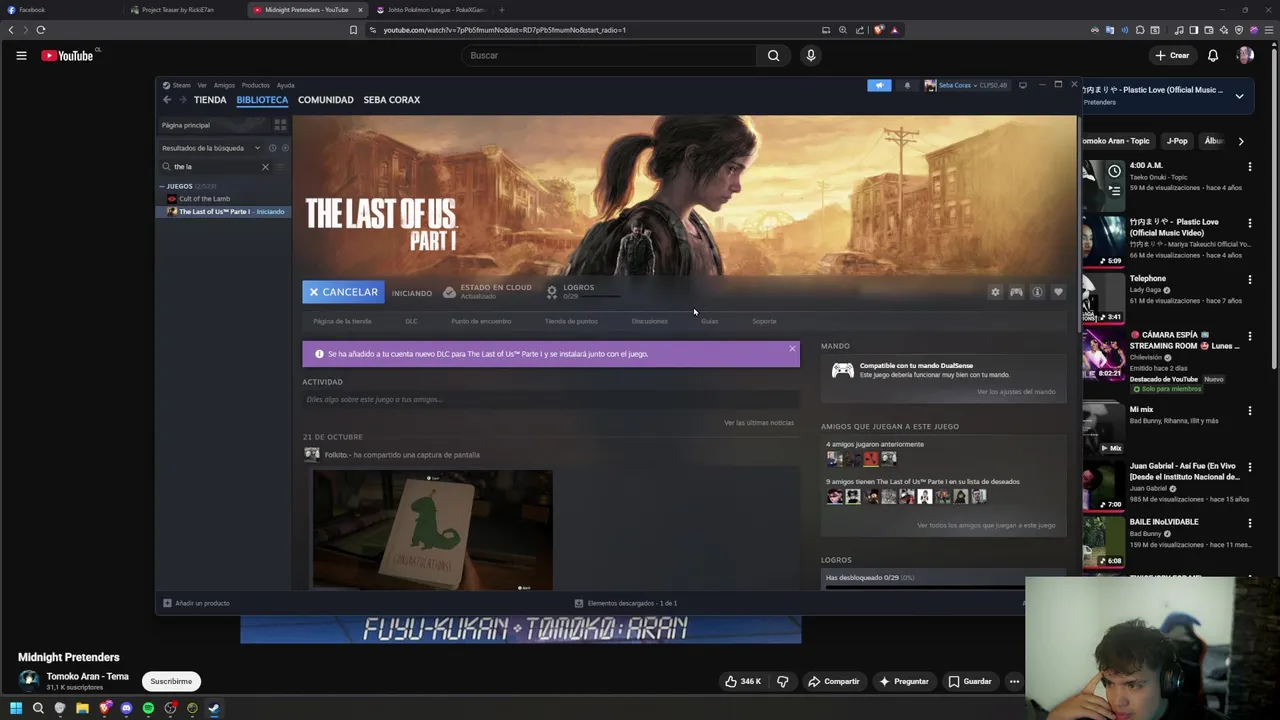Switch Steam to Big Picture mode monitor icon

[1022, 85]
